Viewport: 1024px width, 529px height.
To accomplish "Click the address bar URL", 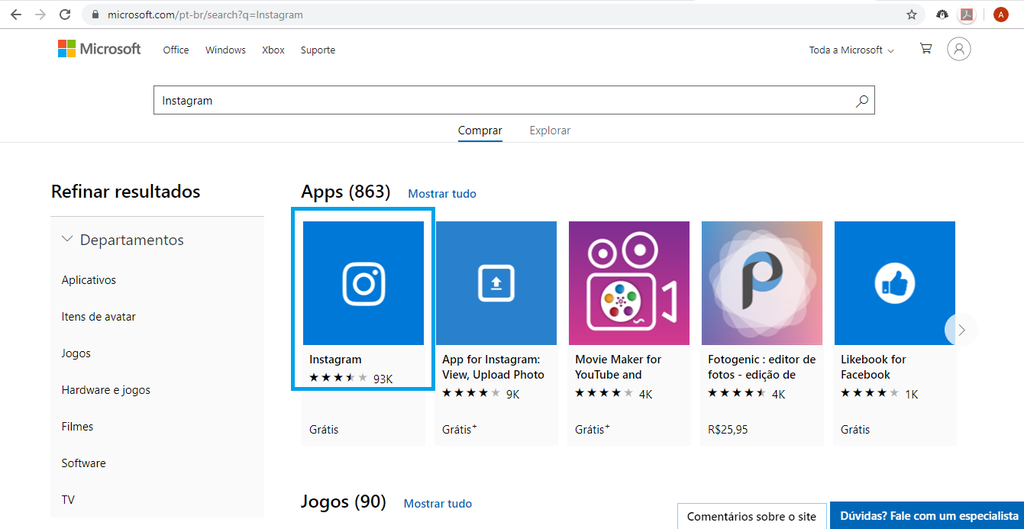I will (x=205, y=14).
